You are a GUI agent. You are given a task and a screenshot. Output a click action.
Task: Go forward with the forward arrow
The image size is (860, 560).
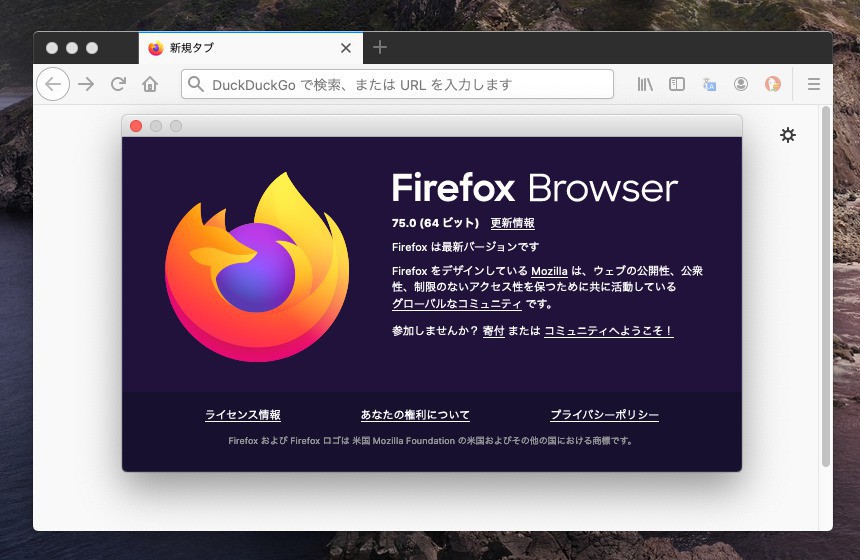pyautogui.click(x=86, y=84)
